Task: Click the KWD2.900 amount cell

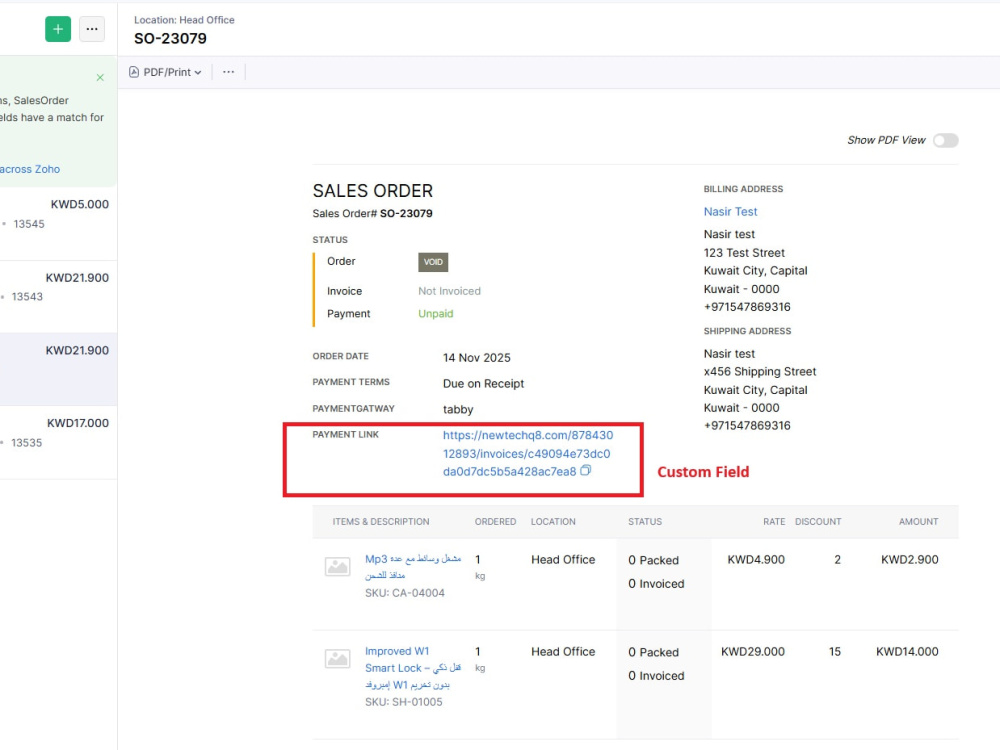Action: (x=909, y=560)
